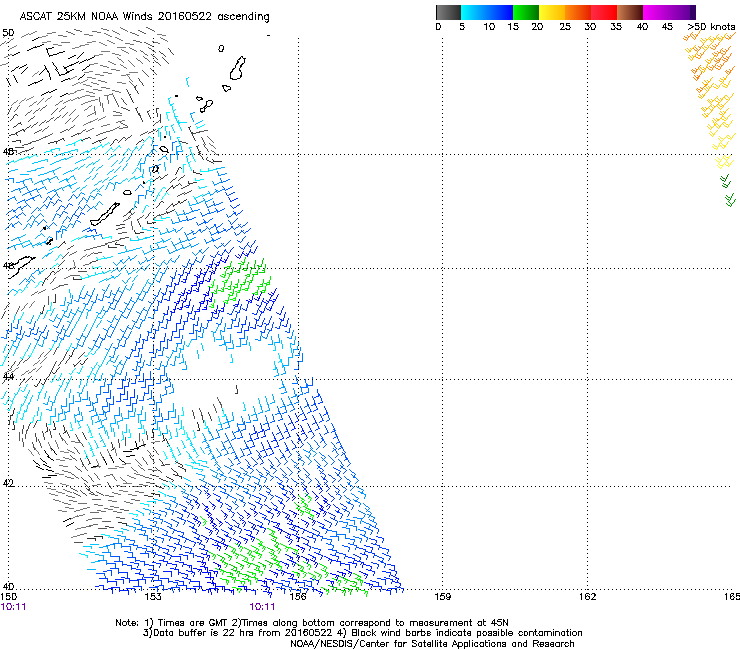Click the cyan-blue 5-15 knots color segment
740x650 pixels.
pos(487,12)
